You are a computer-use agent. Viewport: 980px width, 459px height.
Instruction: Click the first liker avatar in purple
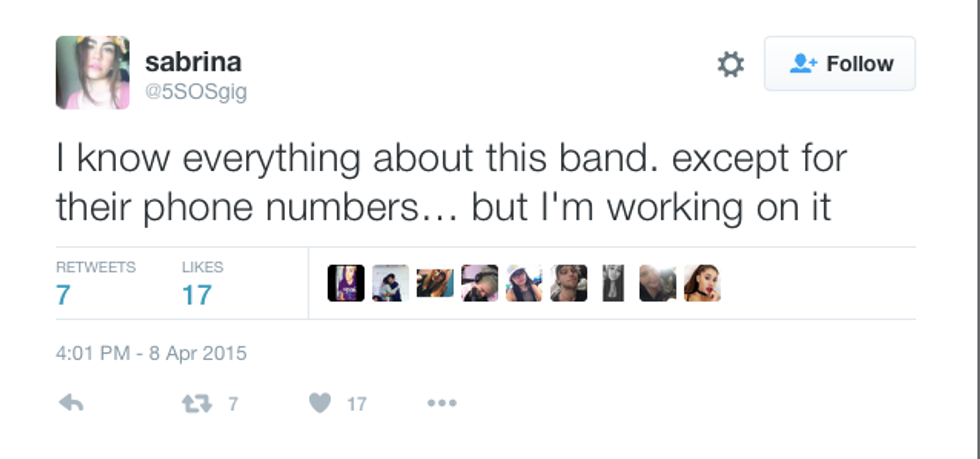[x=346, y=283]
